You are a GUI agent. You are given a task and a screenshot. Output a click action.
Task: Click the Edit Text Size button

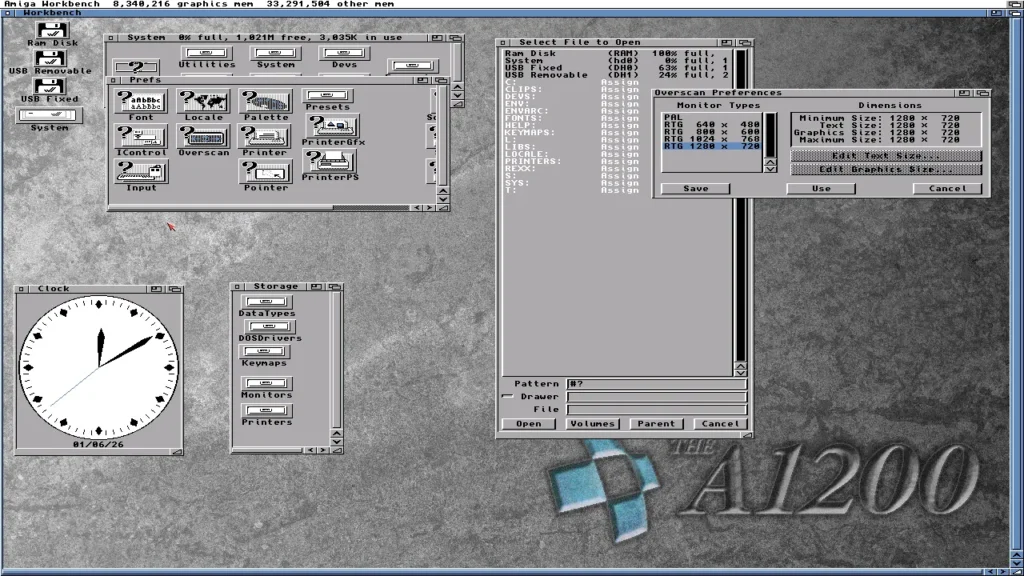pyautogui.click(x=886, y=155)
